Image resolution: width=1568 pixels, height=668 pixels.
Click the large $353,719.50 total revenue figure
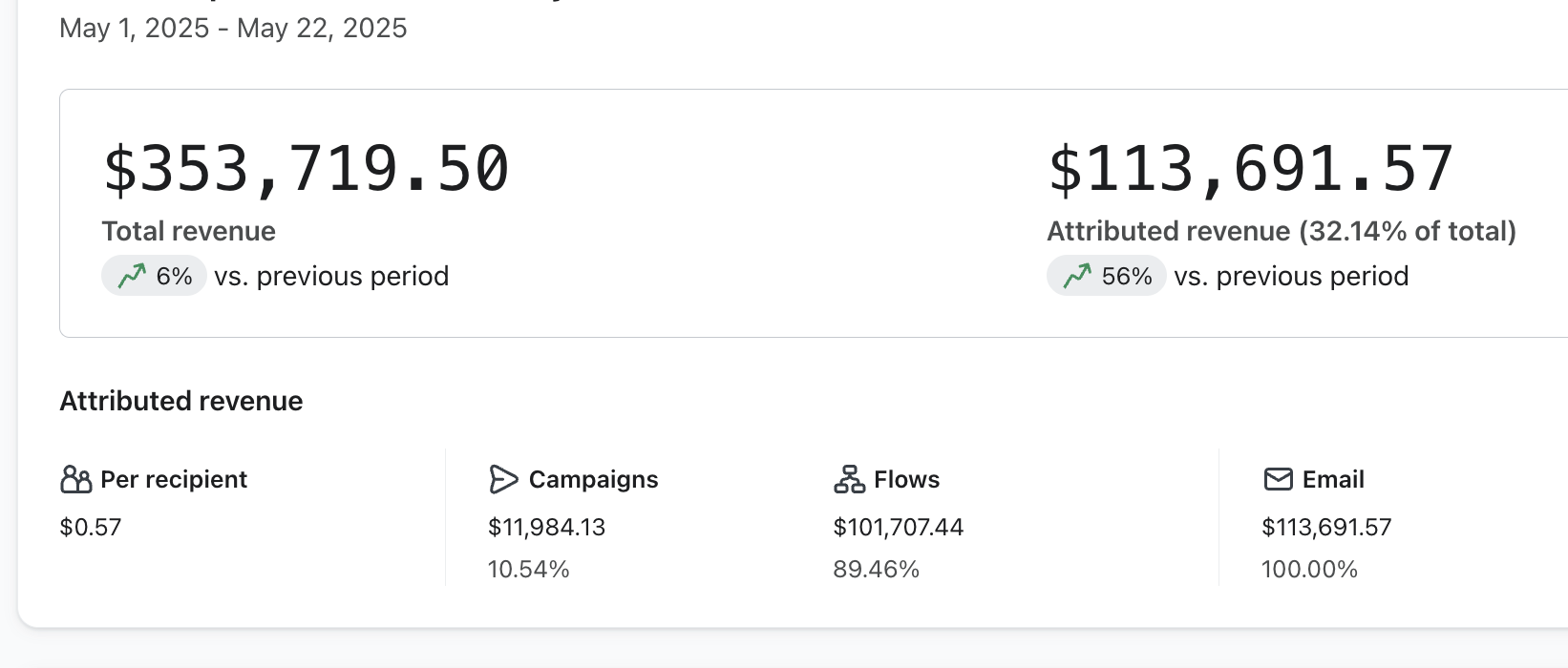(x=306, y=170)
